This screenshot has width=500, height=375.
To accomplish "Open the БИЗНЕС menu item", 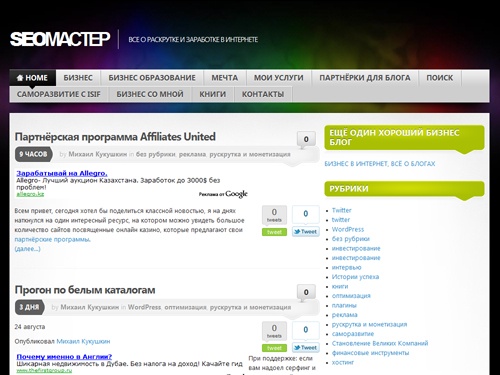I will pyautogui.click(x=78, y=78).
